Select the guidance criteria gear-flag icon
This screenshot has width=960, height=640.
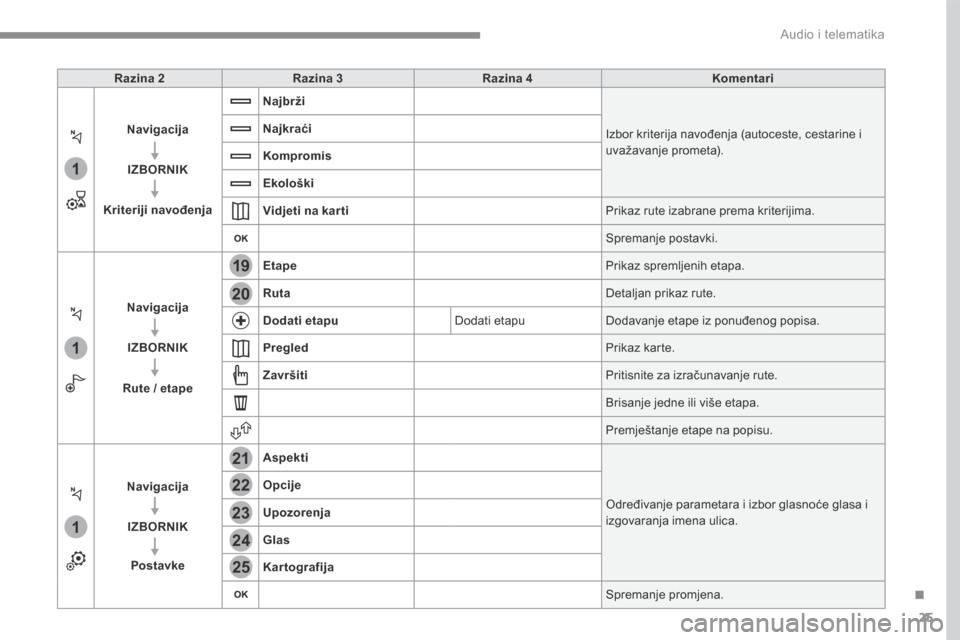(x=77, y=200)
